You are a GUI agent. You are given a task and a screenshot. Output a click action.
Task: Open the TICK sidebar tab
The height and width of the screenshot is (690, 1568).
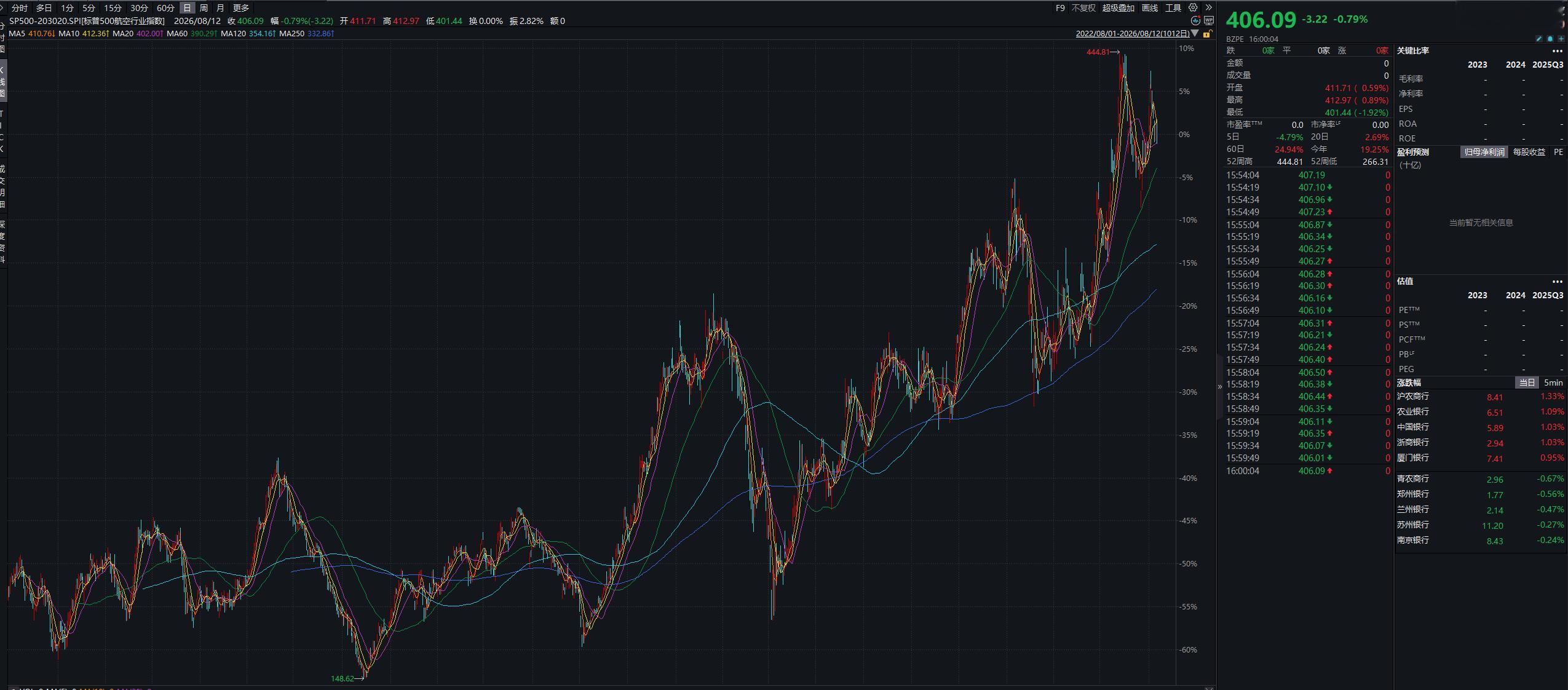point(3,131)
